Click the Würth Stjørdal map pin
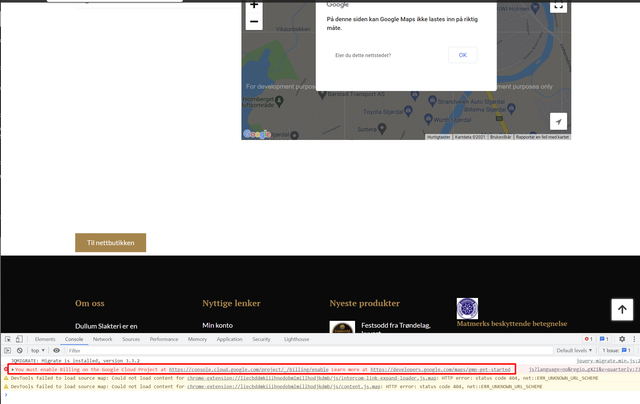Image resolution: width=640 pixels, height=404 pixels. pyautogui.click(x=428, y=119)
